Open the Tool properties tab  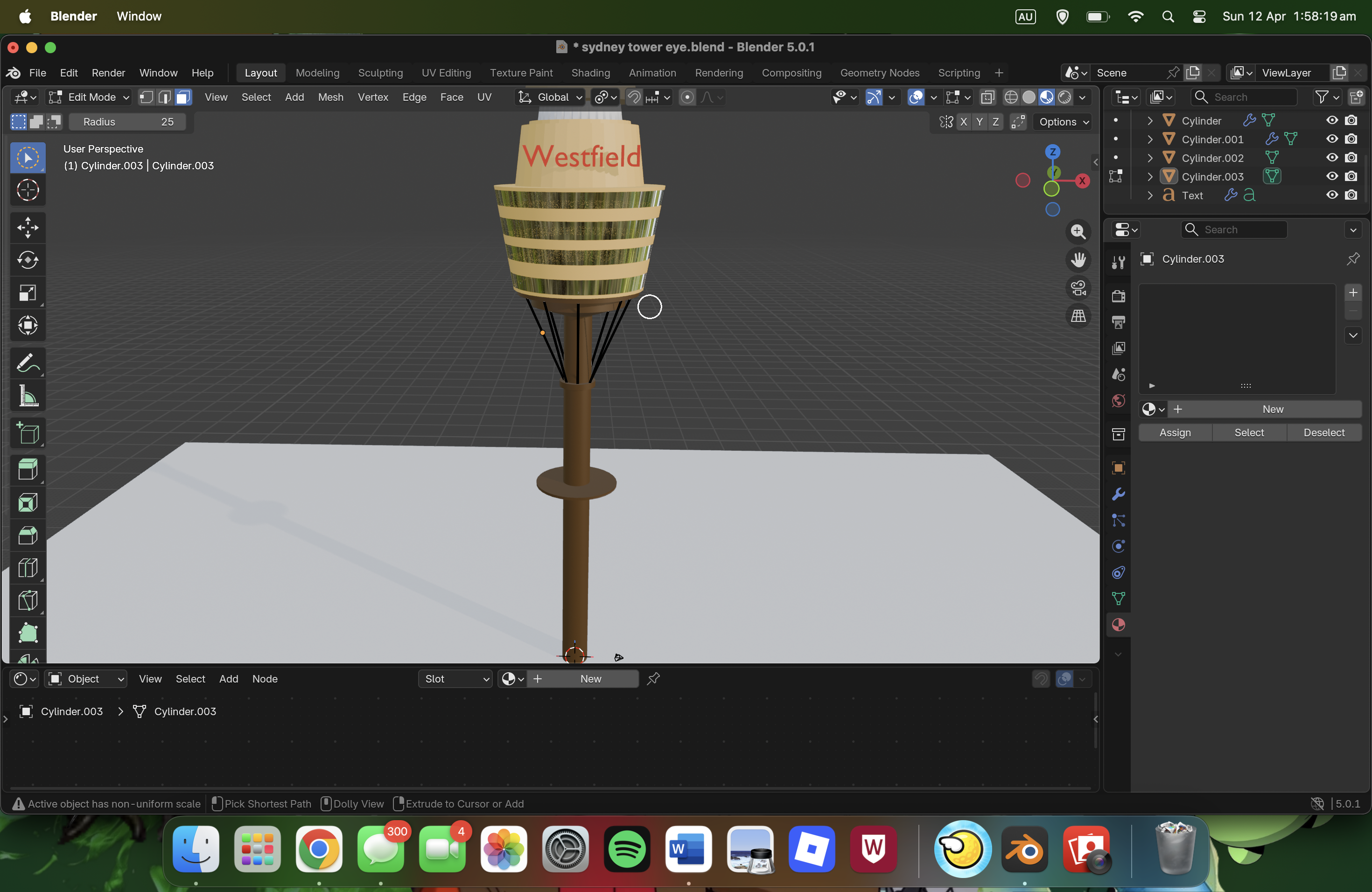coord(1118,263)
